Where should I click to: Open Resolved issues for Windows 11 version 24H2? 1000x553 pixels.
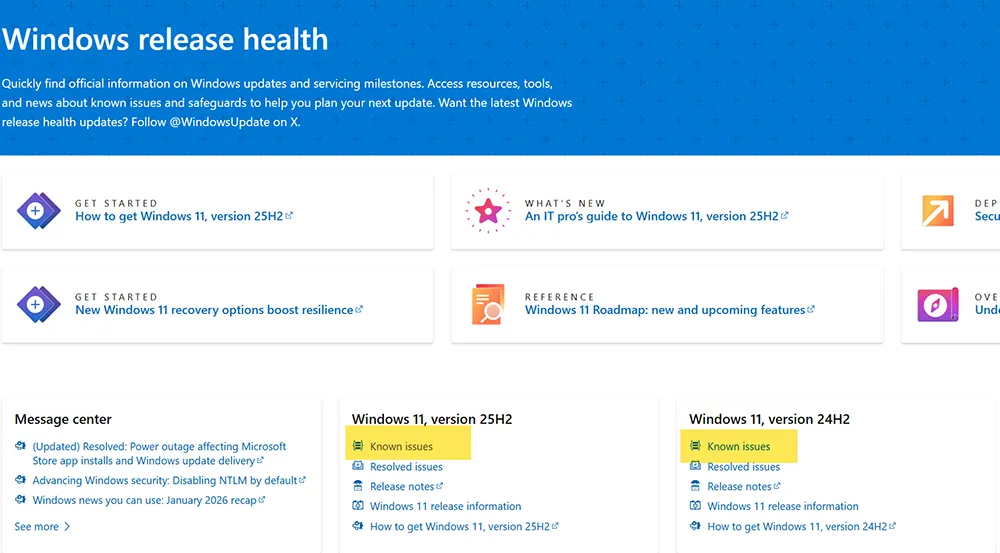pyautogui.click(x=744, y=467)
